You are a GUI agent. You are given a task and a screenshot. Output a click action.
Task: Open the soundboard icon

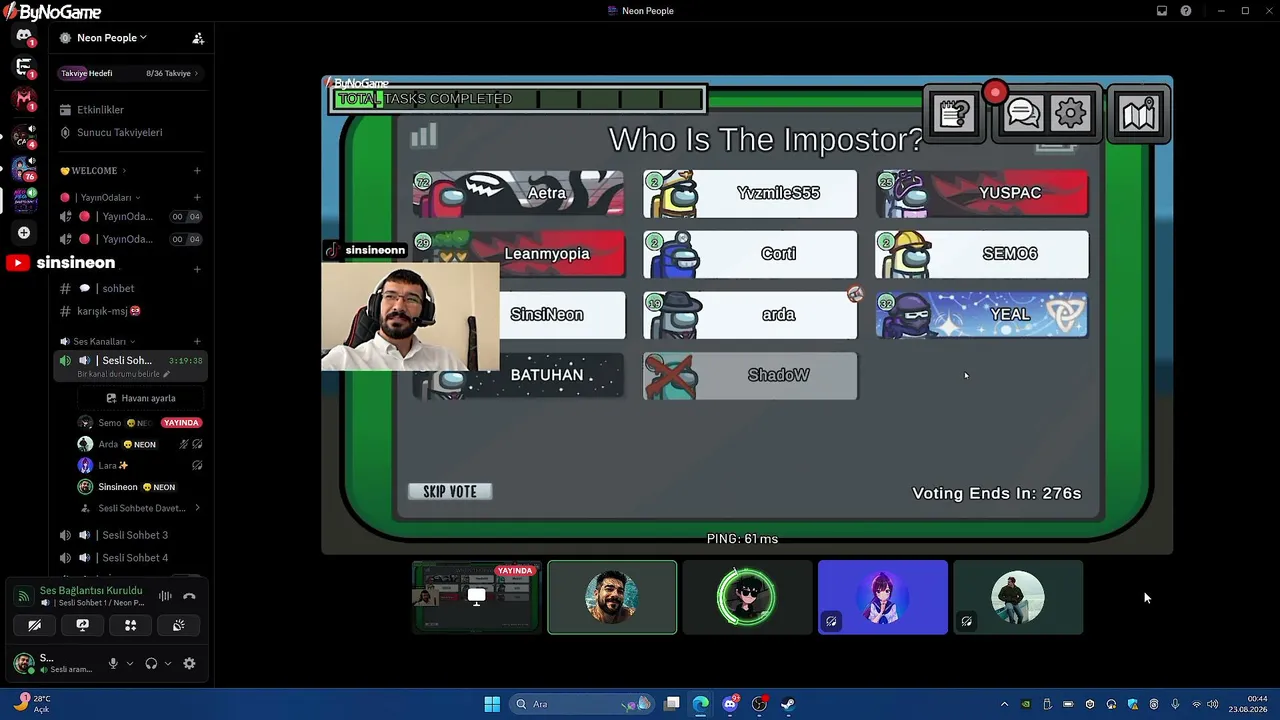click(178, 625)
